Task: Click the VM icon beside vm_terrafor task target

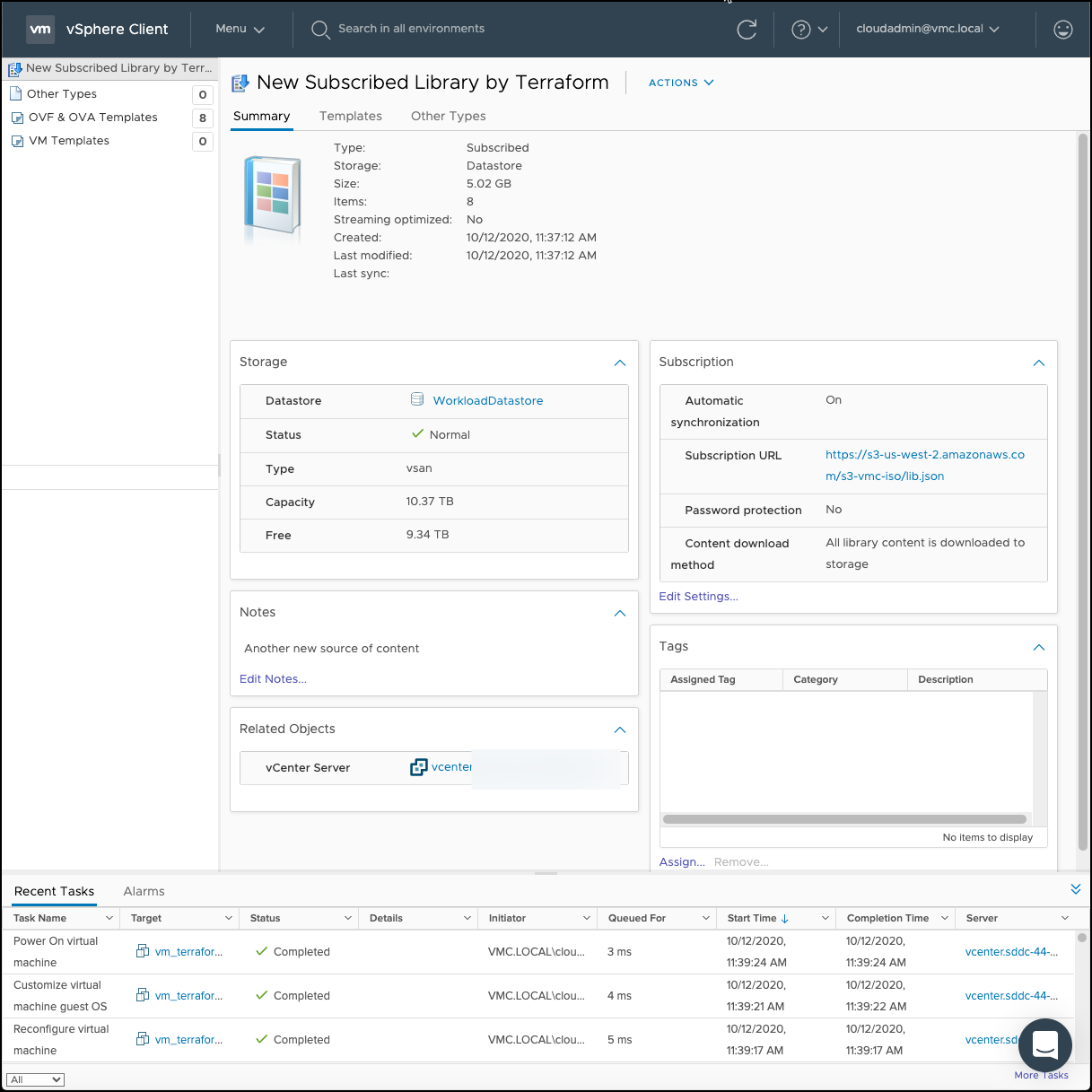Action: 143,950
